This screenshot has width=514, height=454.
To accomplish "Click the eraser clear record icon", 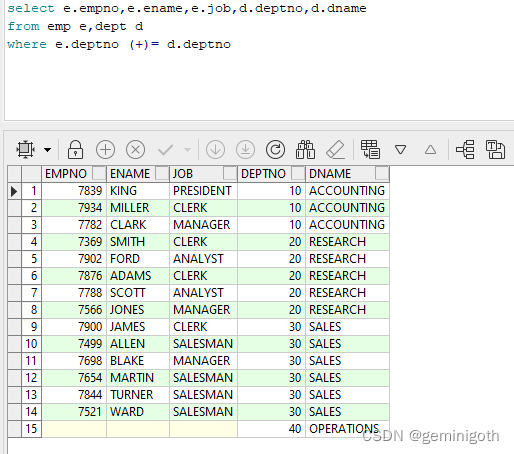I will [335, 149].
